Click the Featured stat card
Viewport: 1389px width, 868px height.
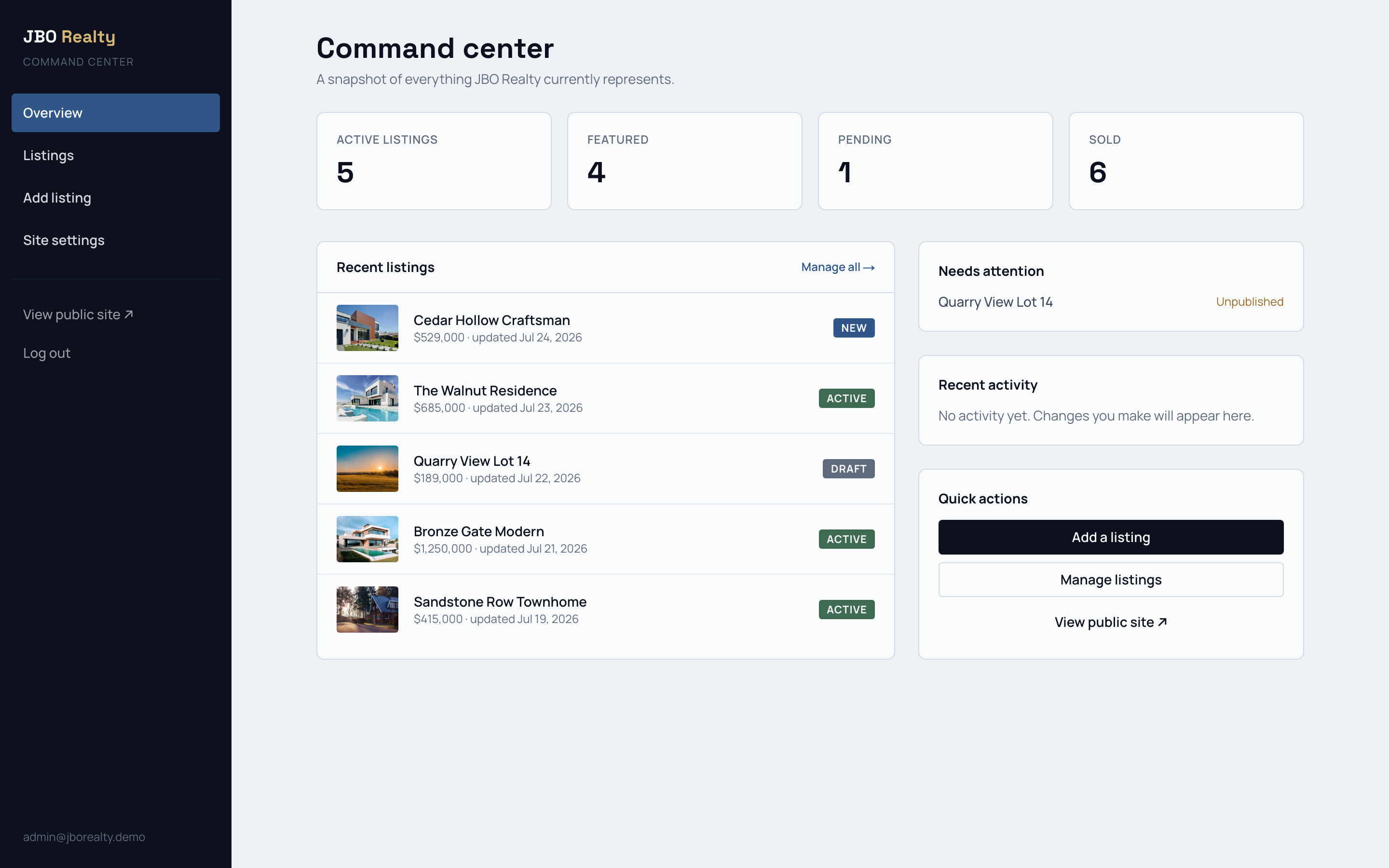click(x=684, y=161)
